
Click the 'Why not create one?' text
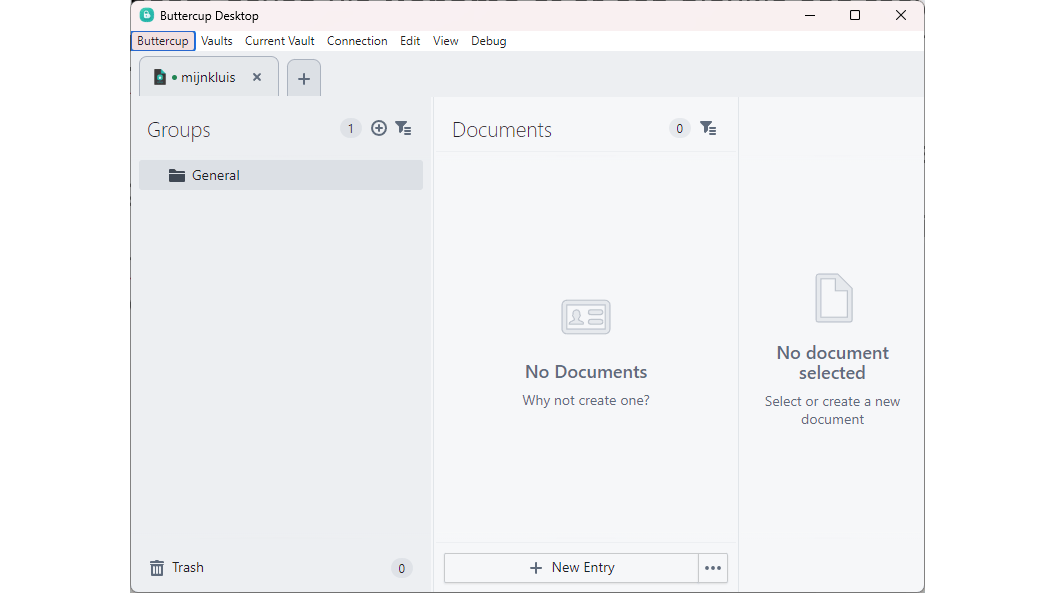(586, 401)
